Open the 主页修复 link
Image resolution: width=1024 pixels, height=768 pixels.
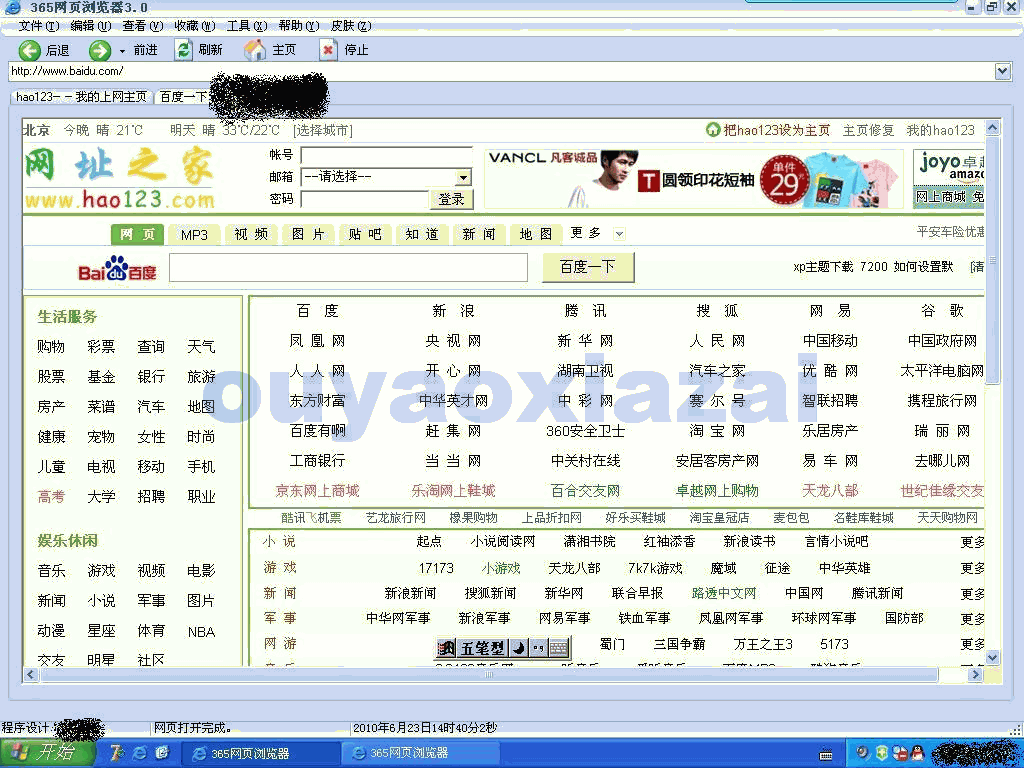point(868,130)
